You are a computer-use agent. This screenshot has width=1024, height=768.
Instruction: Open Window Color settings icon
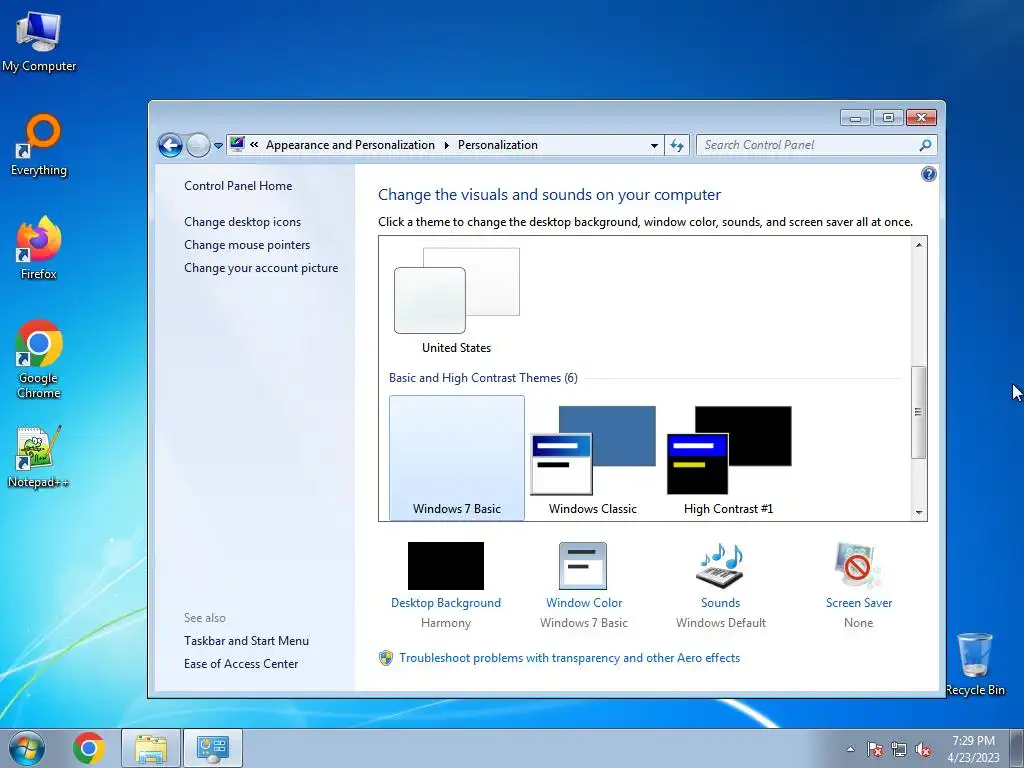[x=583, y=566]
